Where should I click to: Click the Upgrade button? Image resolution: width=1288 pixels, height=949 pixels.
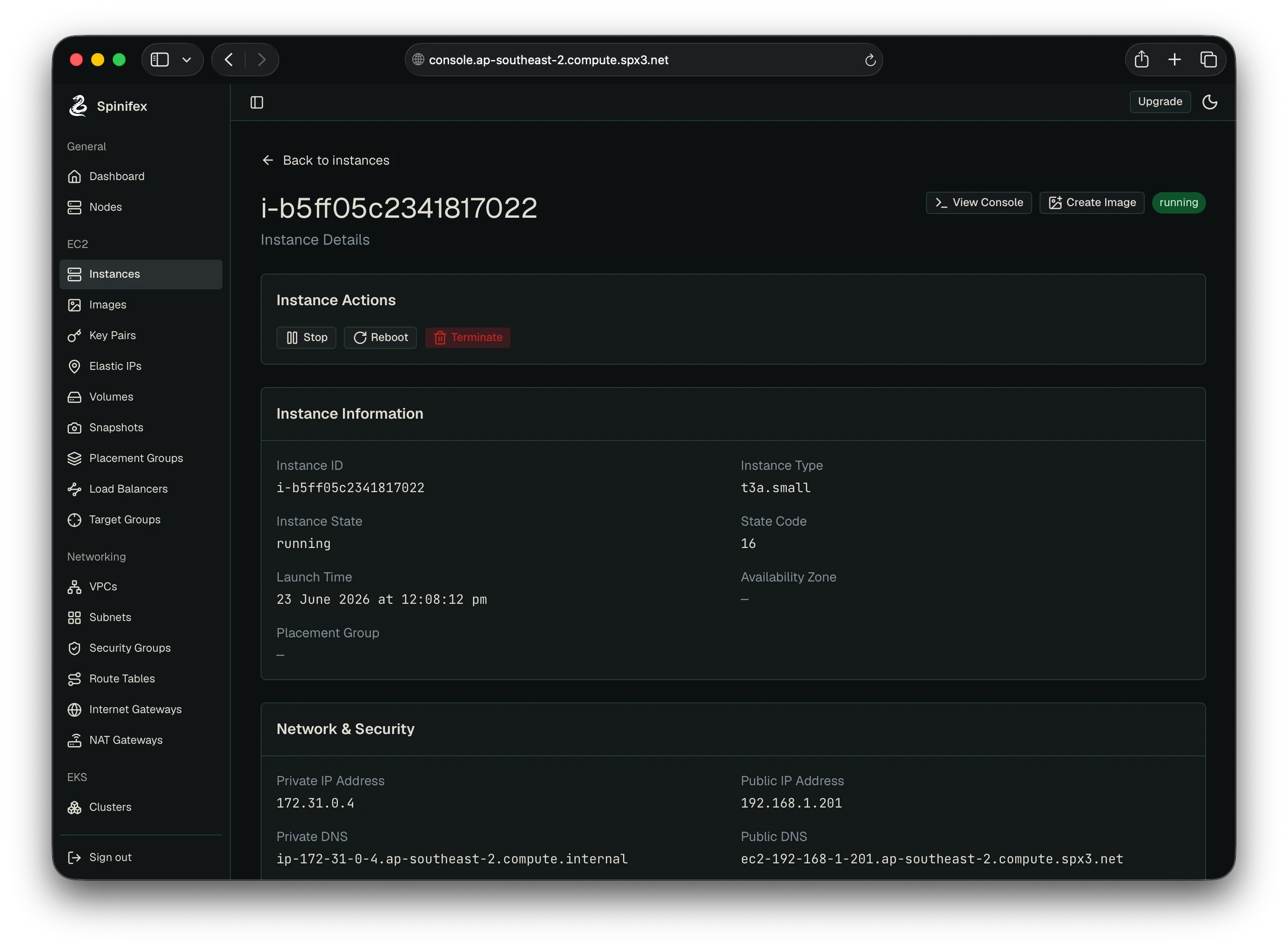coord(1159,102)
